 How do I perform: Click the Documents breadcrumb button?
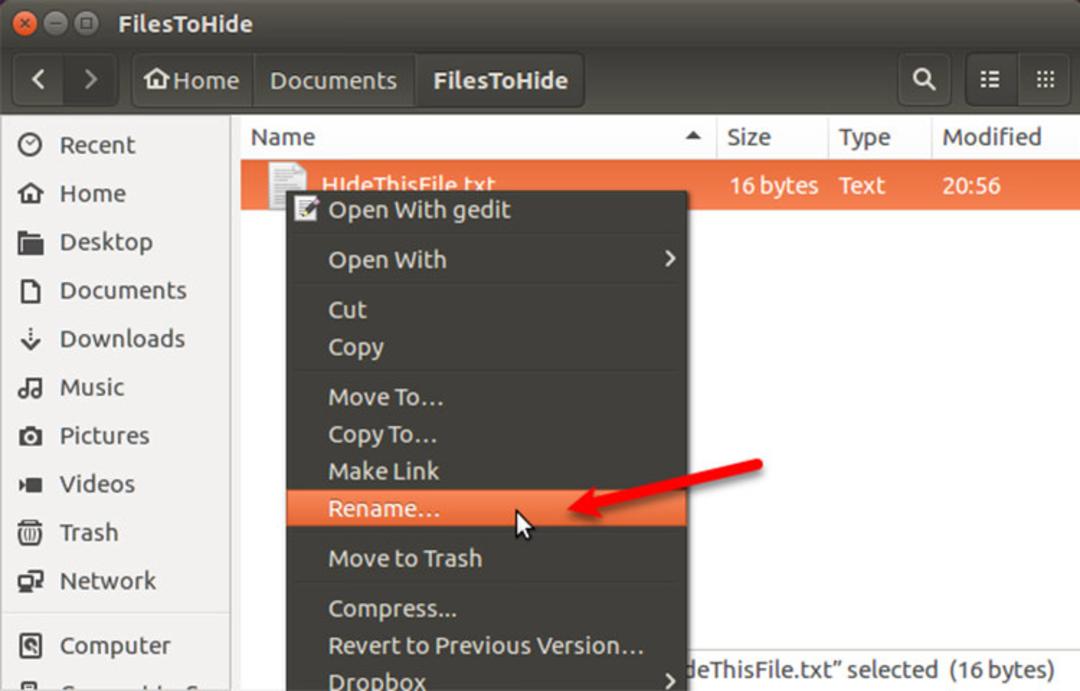click(333, 80)
